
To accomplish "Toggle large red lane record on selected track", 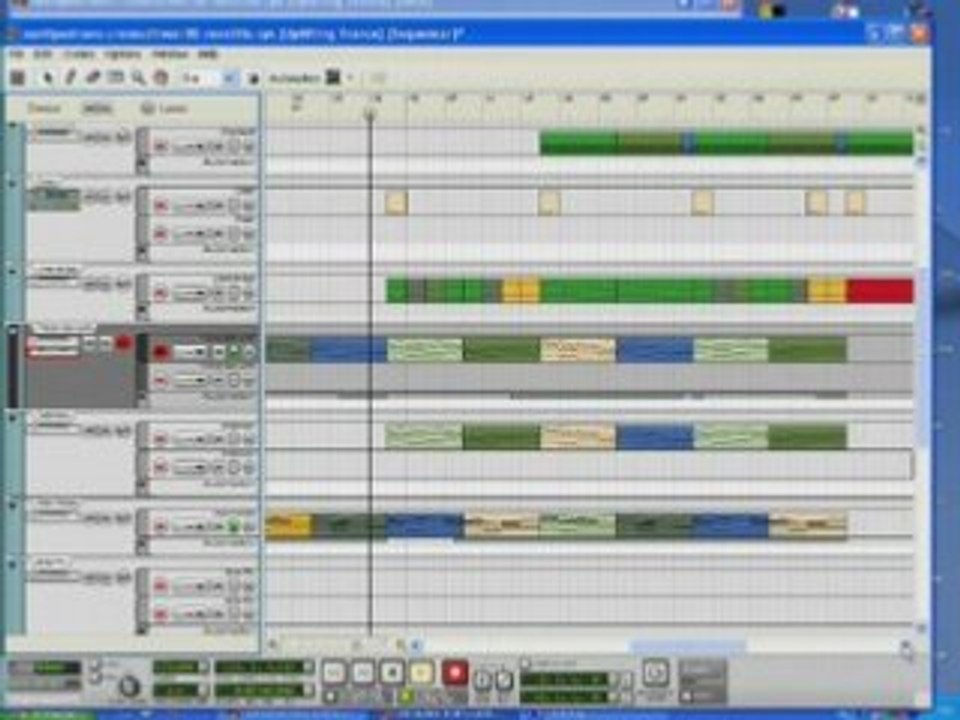I will tap(160, 351).
